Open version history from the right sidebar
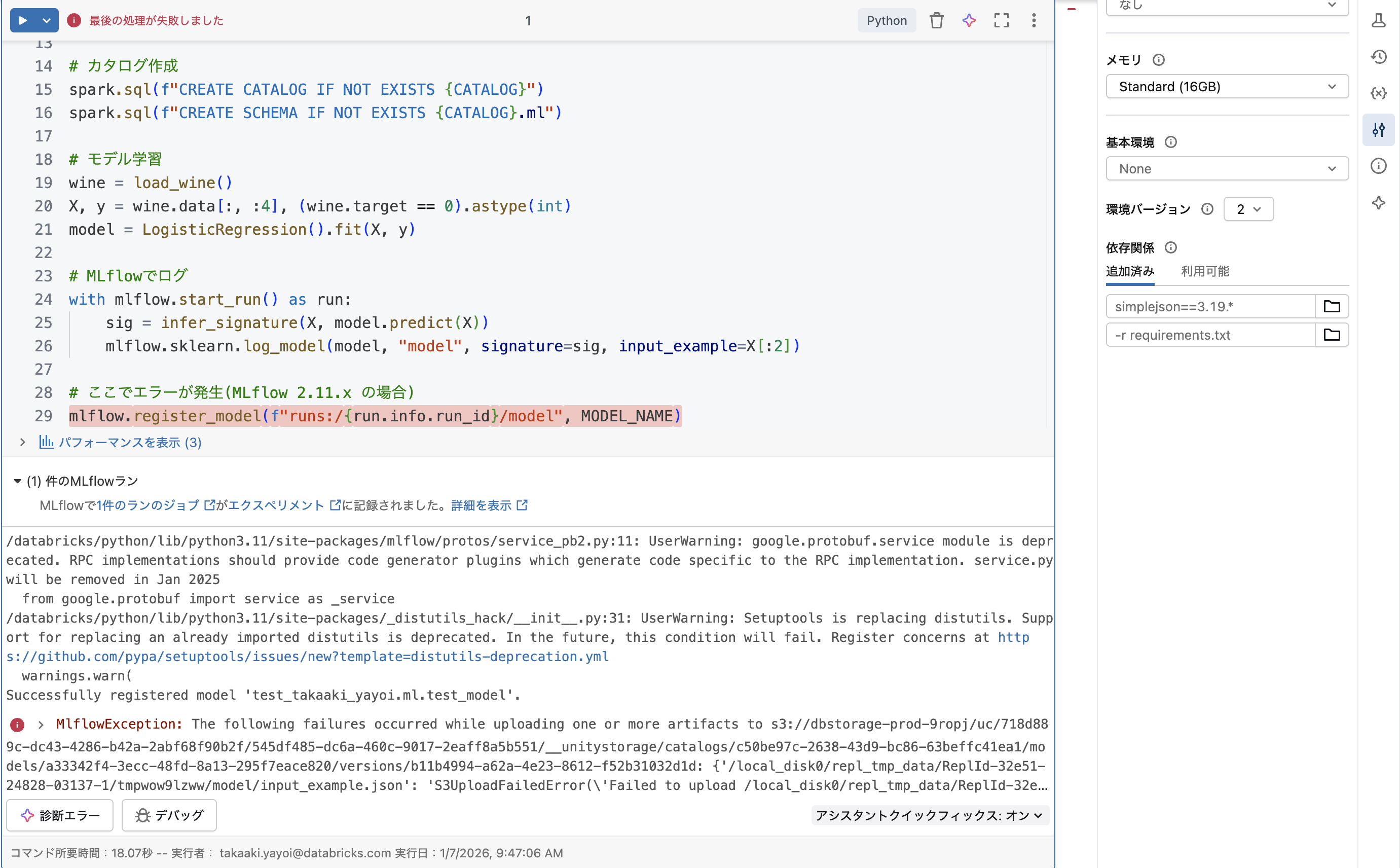1400x868 pixels. coord(1379,56)
